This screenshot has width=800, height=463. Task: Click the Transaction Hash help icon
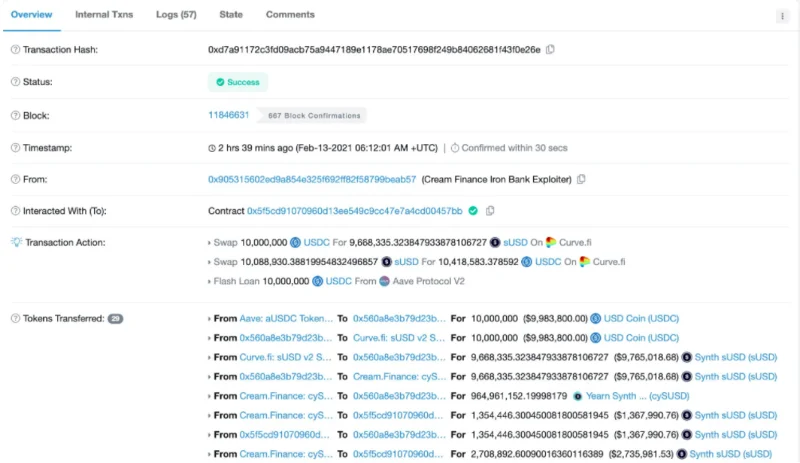coord(15,50)
